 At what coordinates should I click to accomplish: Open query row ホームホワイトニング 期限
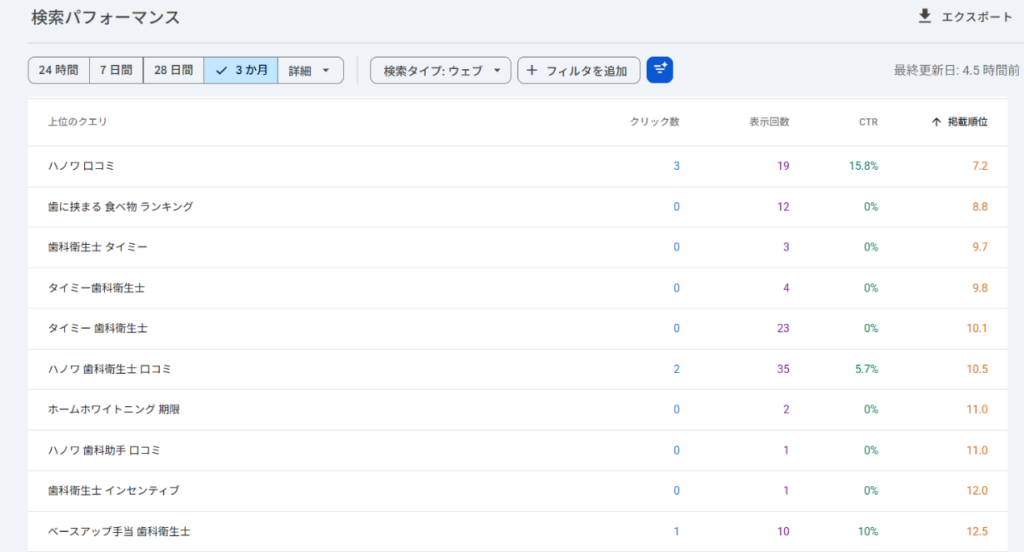click(517, 410)
